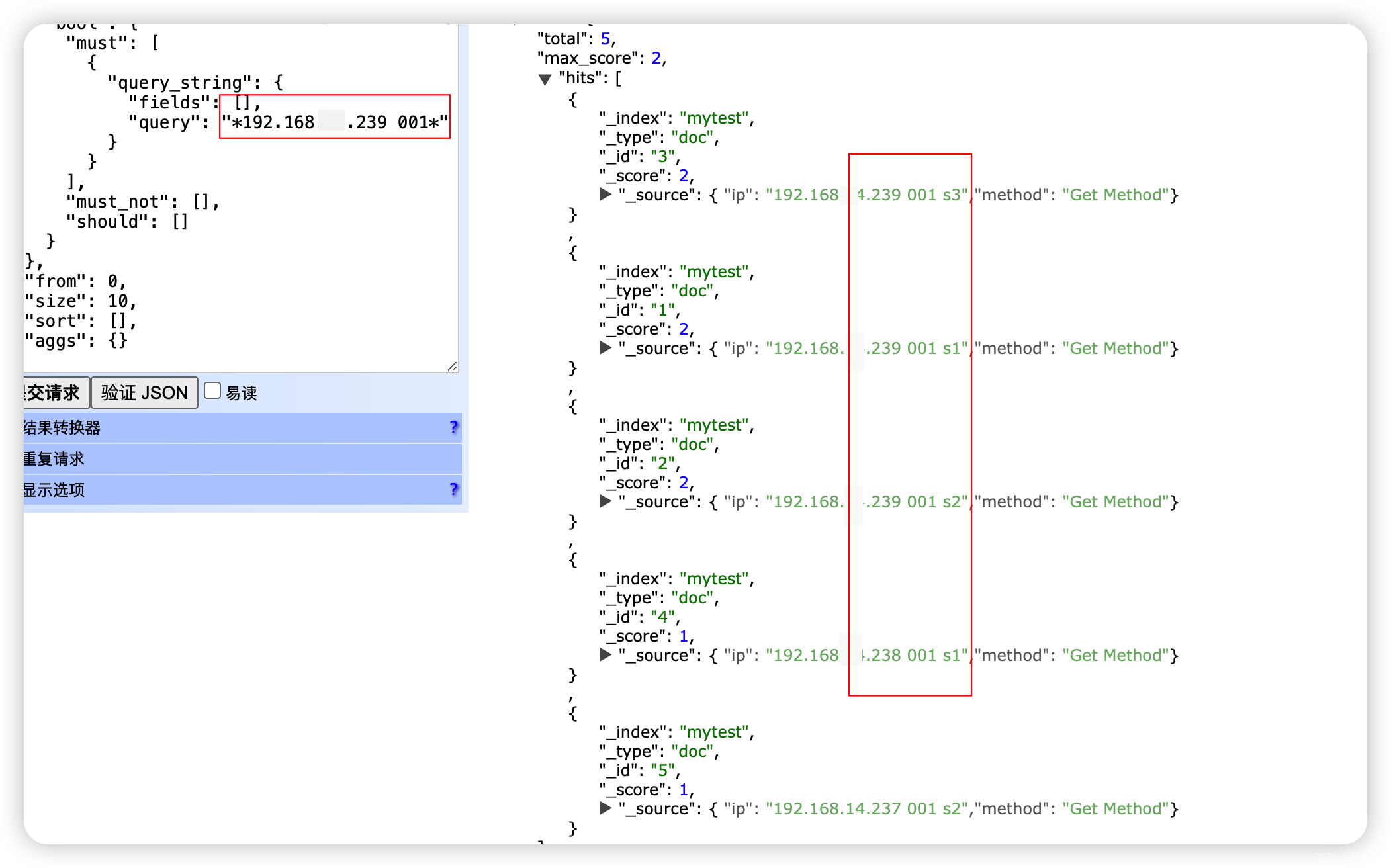The height and width of the screenshot is (868, 1391).
Task: Collapse the "hits" array triangle
Action: point(545,79)
